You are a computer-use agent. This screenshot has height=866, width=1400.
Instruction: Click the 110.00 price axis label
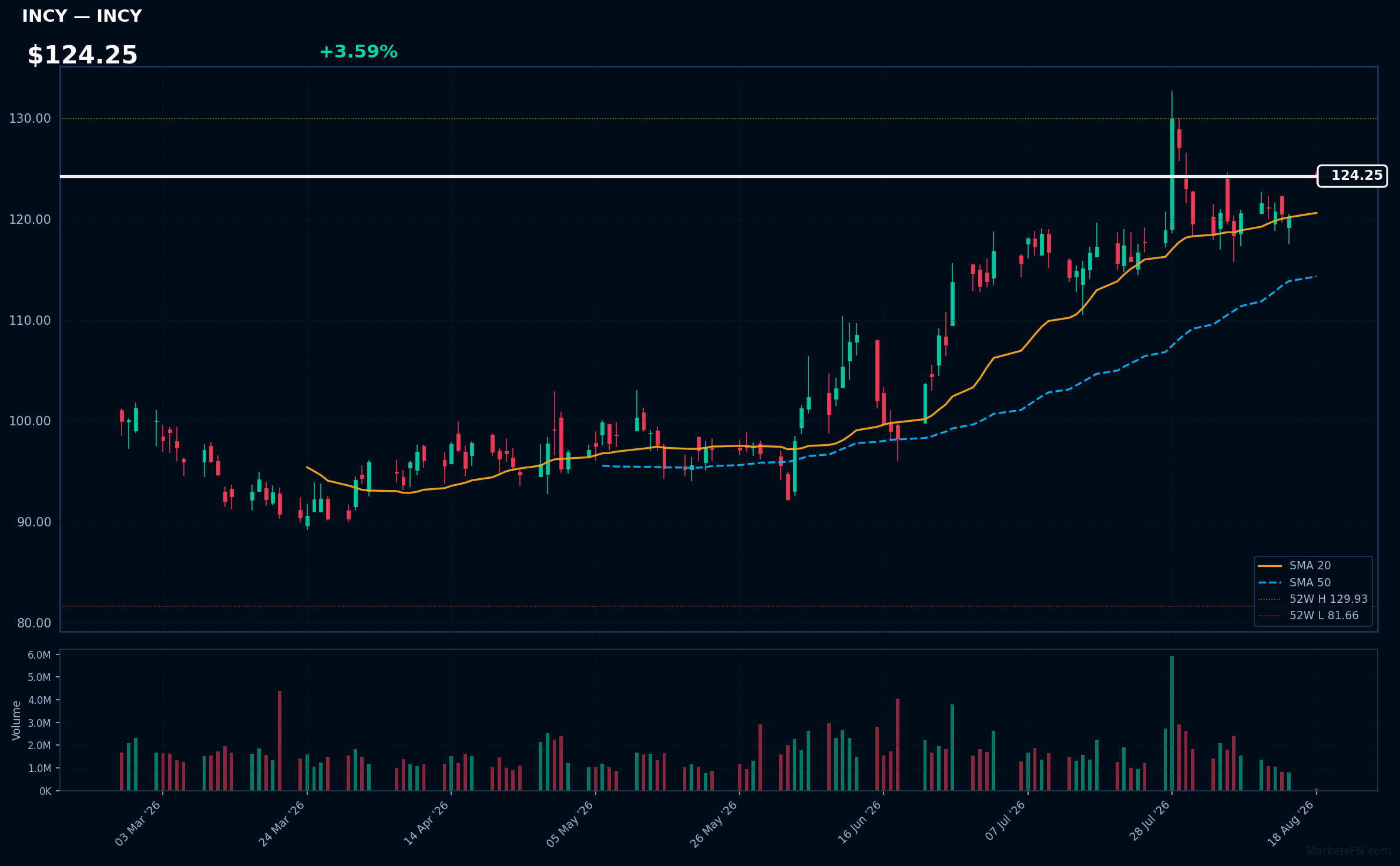(x=30, y=321)
